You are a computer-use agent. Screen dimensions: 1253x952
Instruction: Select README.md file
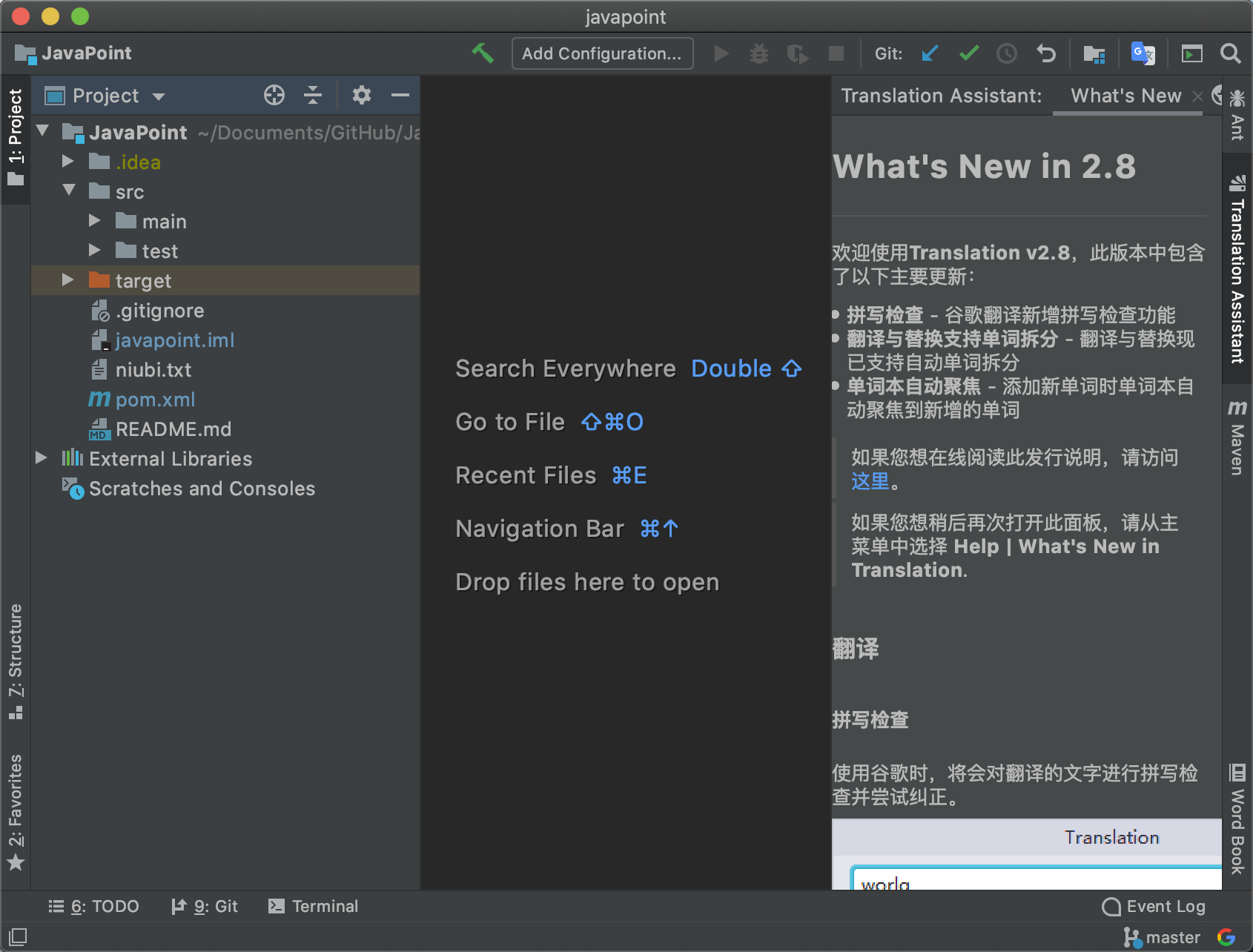point(173,429)
